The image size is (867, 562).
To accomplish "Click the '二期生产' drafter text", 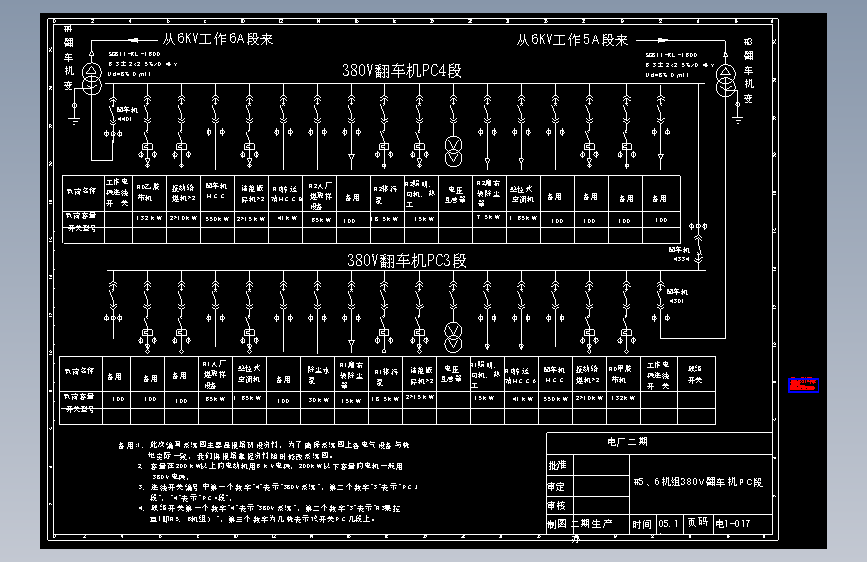I will click(x=592, y=524).
